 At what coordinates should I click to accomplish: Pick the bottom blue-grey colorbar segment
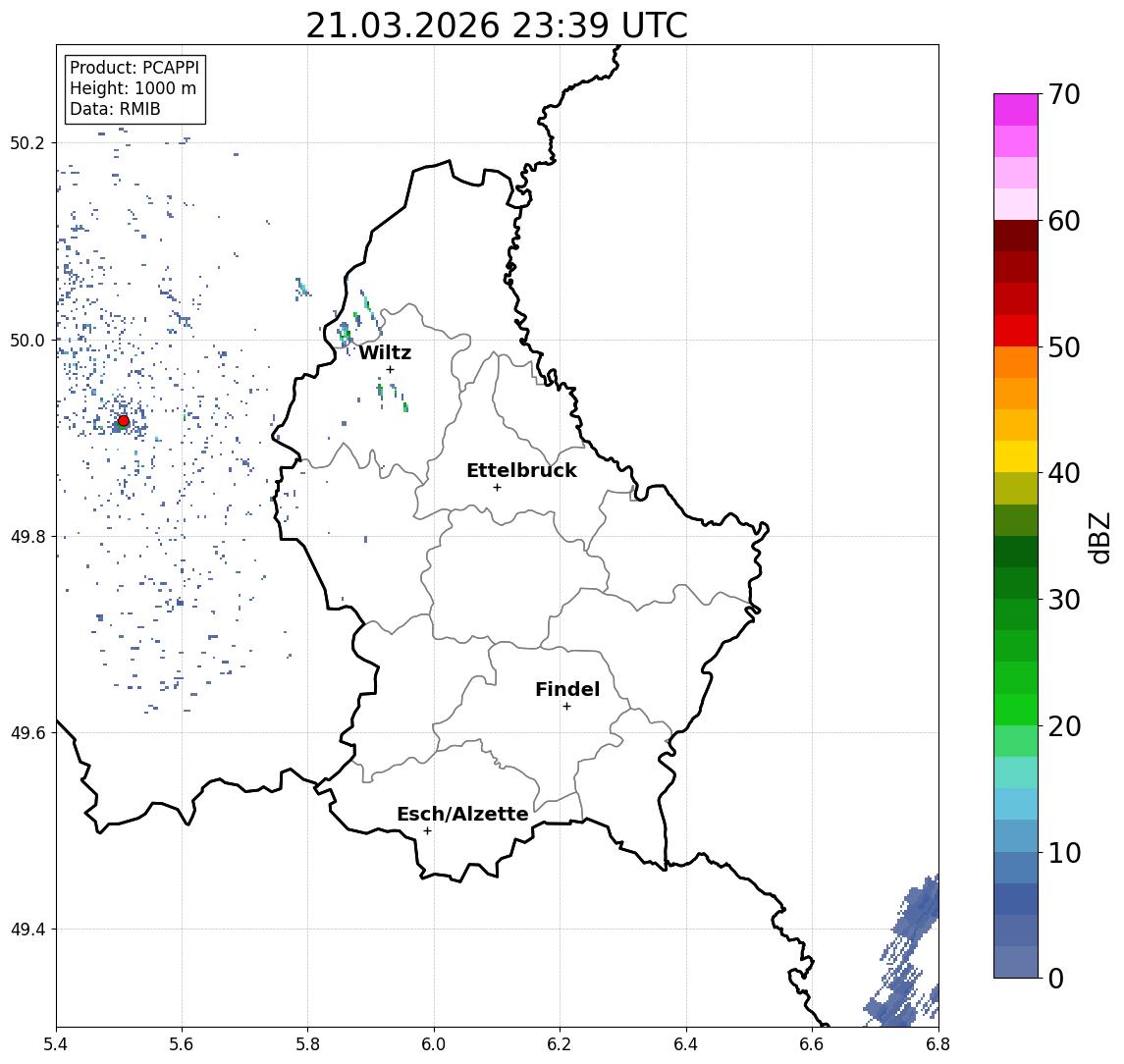point(1016,962)
